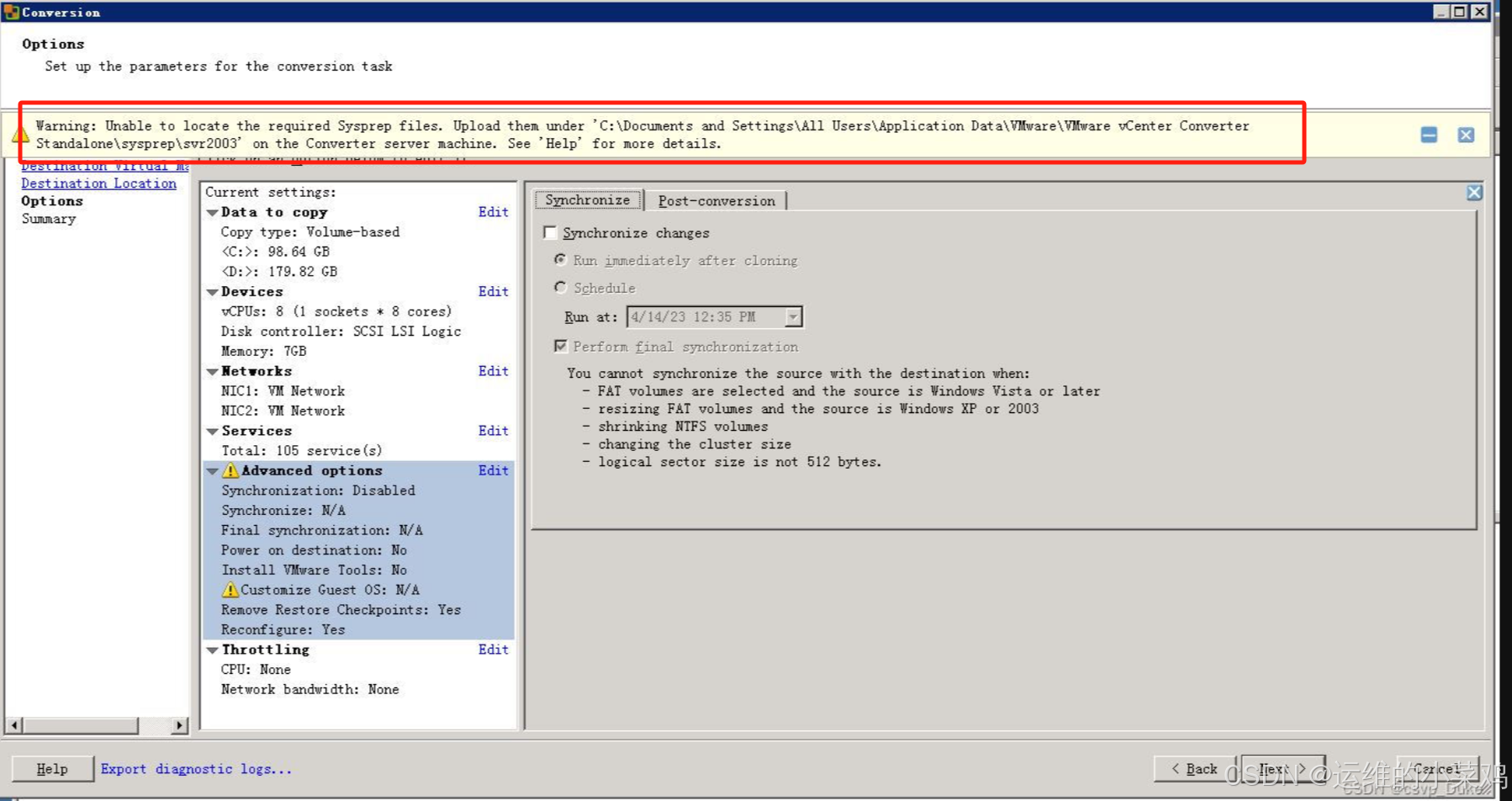Collapse the Data to copy section
The image size is (1512, 801).
click(213, 212)
